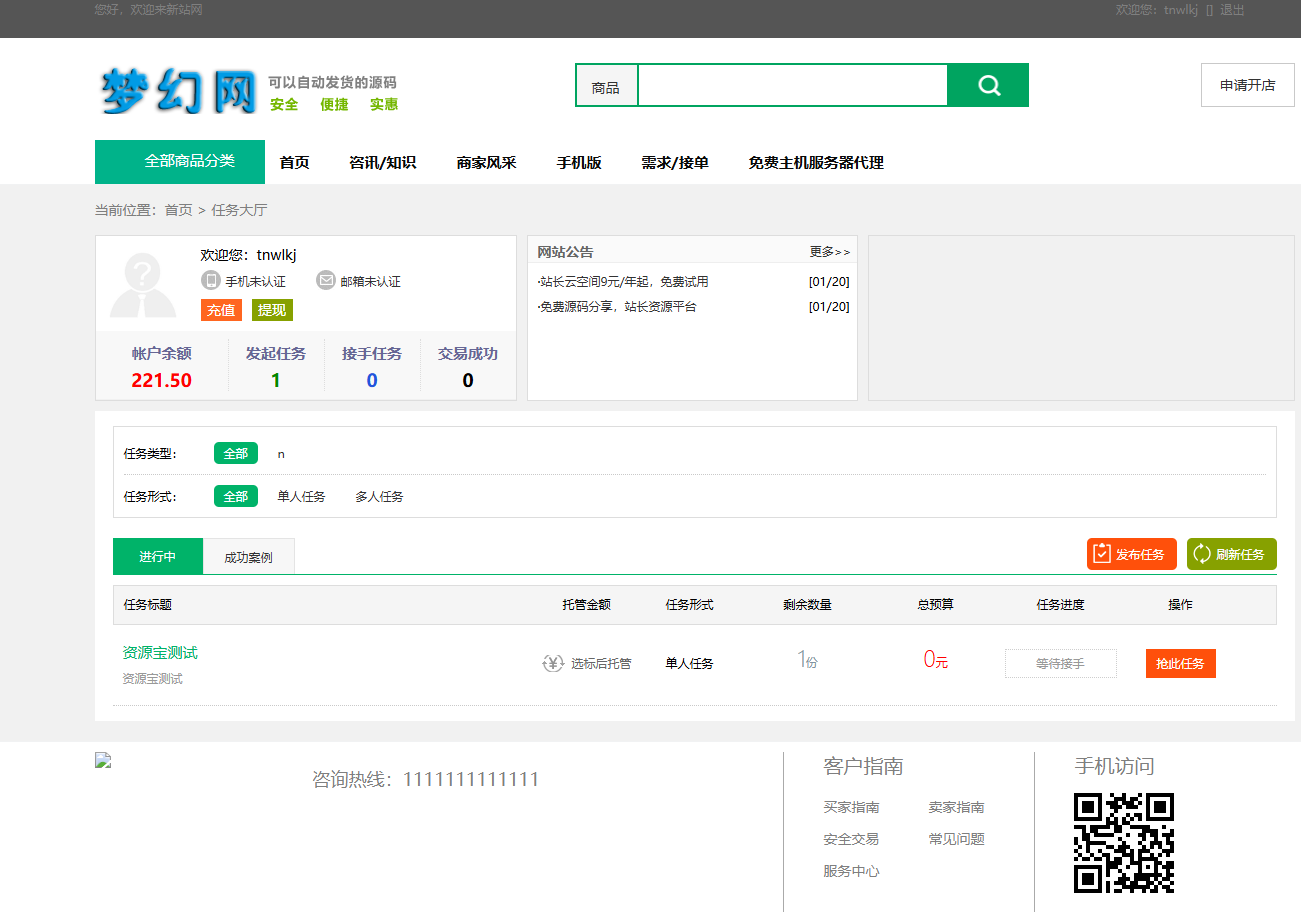
Task: Open 手机版 navigation item
Action: [579, 163]
